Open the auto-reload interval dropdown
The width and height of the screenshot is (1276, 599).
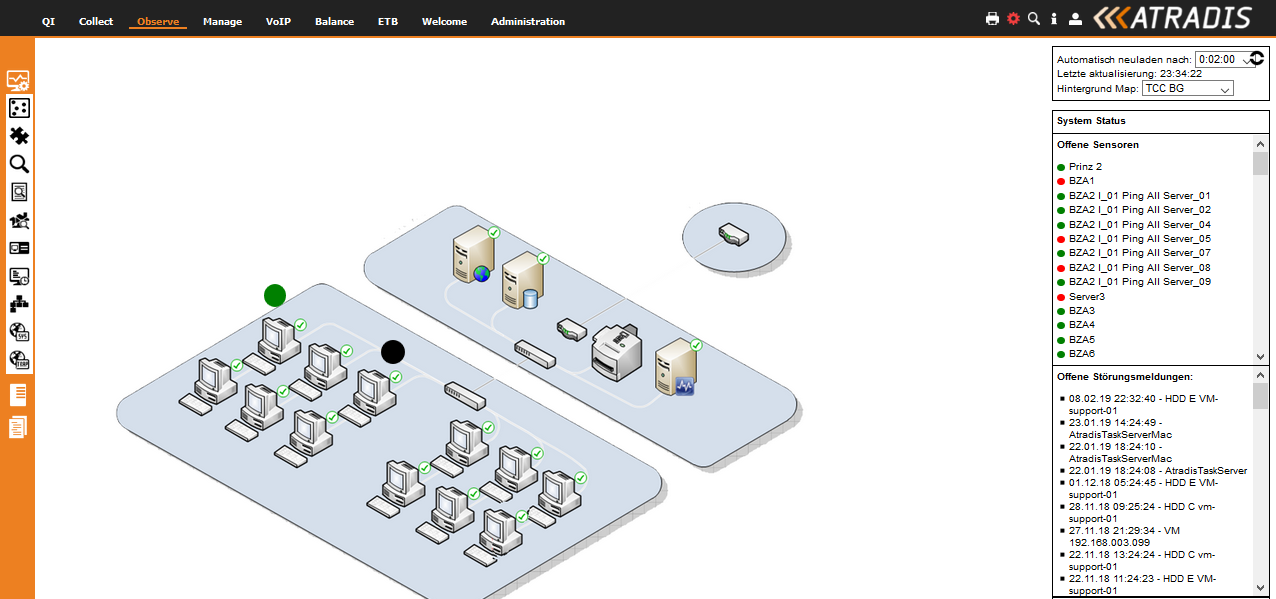1225,59
